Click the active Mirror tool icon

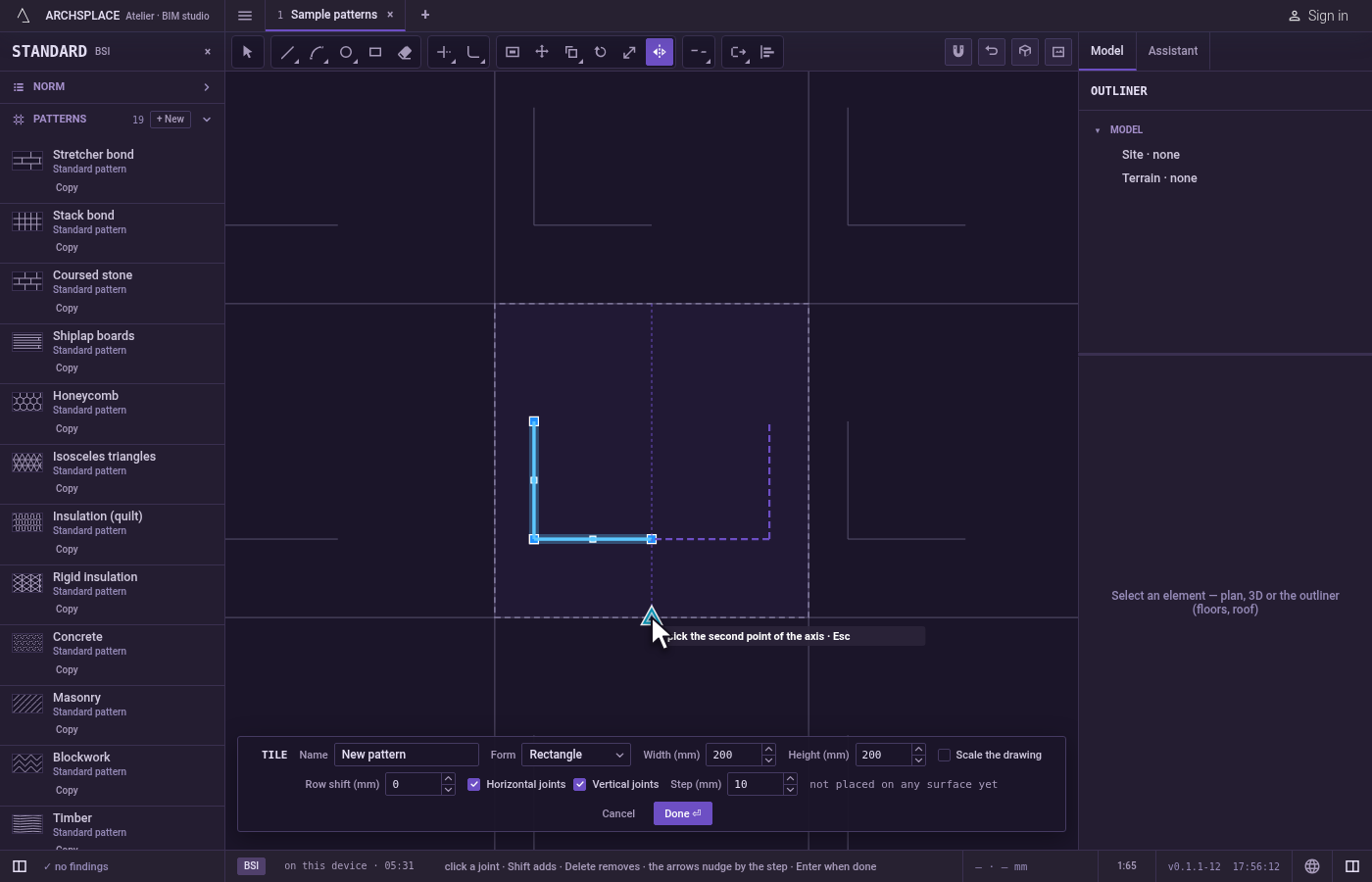(660, 52)
